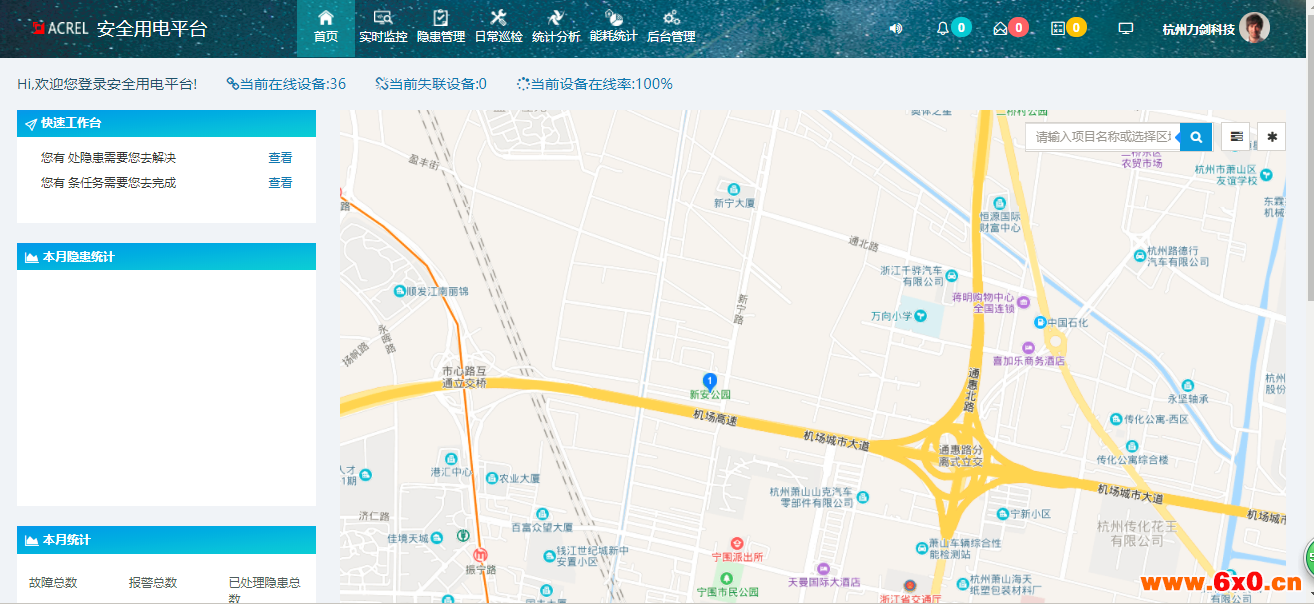Click the paper plane icon beside 快速工作台
The height and width of the screenshot is (605, 1314).
[31, 124]
